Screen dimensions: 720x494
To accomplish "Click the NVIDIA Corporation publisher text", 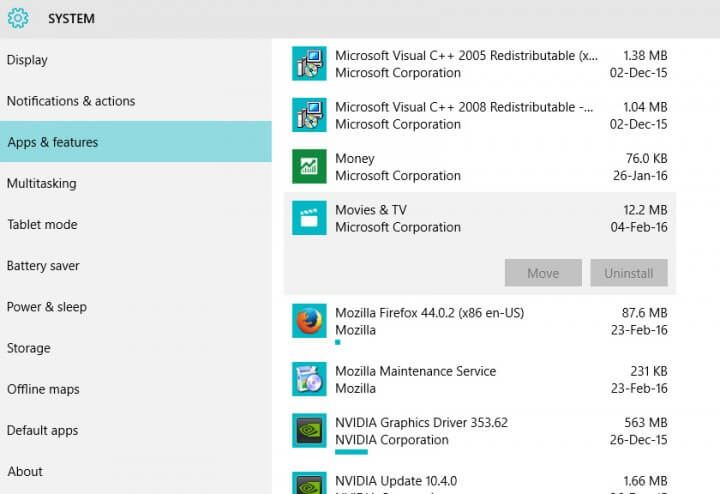I will (392, 439).
